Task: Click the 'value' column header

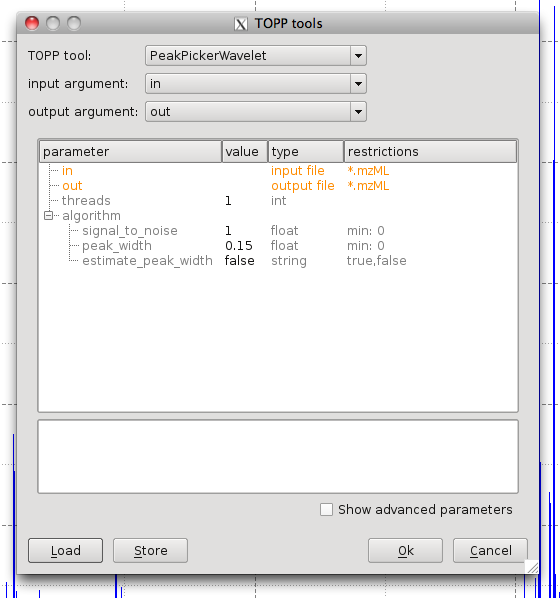Action: coord(245,151)
